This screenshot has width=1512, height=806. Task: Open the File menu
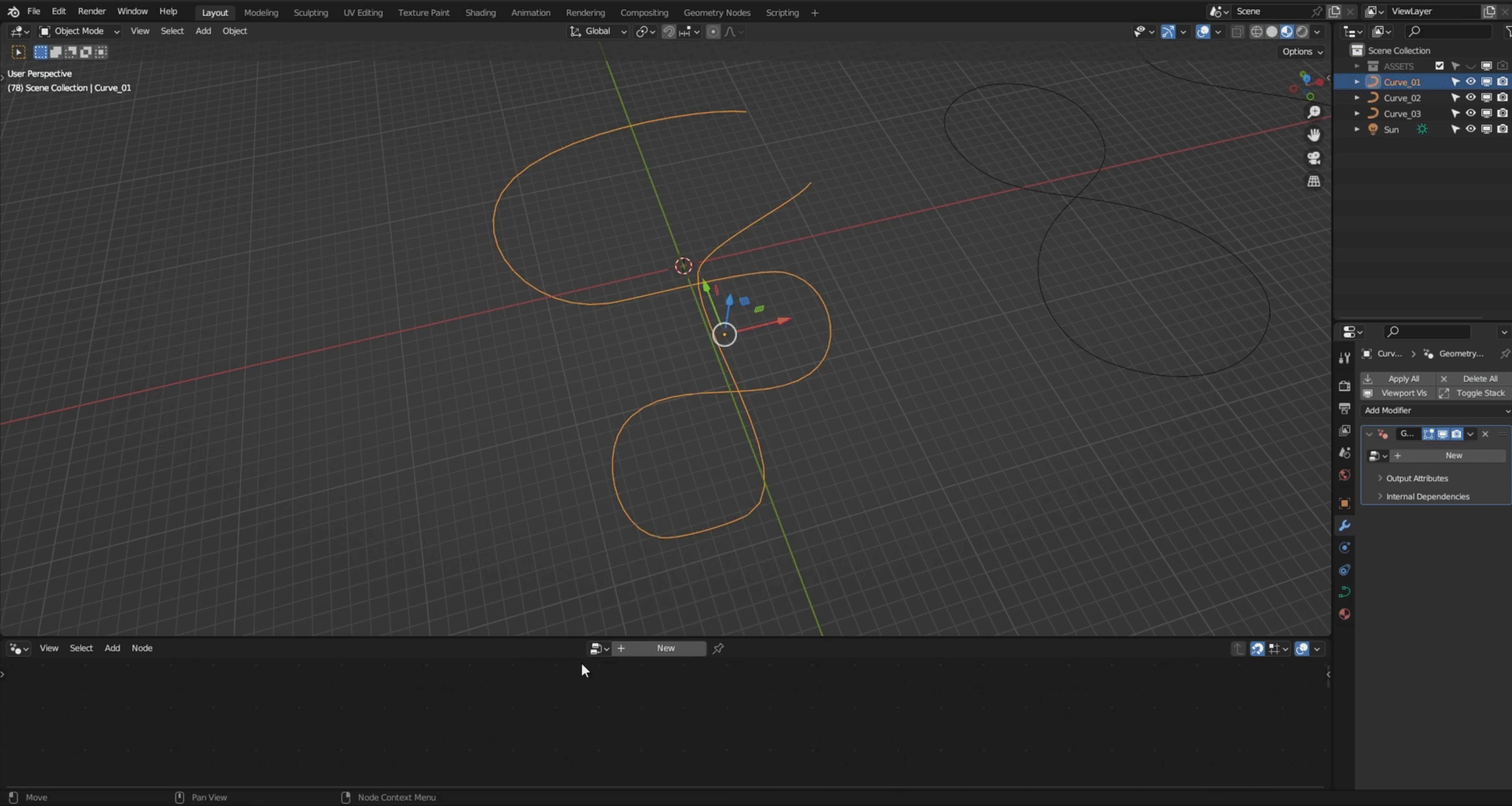point(34,12)
